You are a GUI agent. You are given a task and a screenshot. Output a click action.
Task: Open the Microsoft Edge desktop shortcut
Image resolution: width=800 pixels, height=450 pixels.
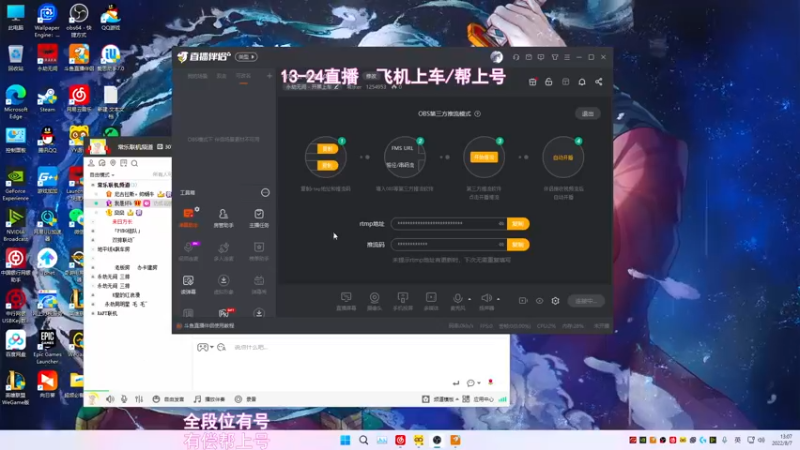click(16, 103)
